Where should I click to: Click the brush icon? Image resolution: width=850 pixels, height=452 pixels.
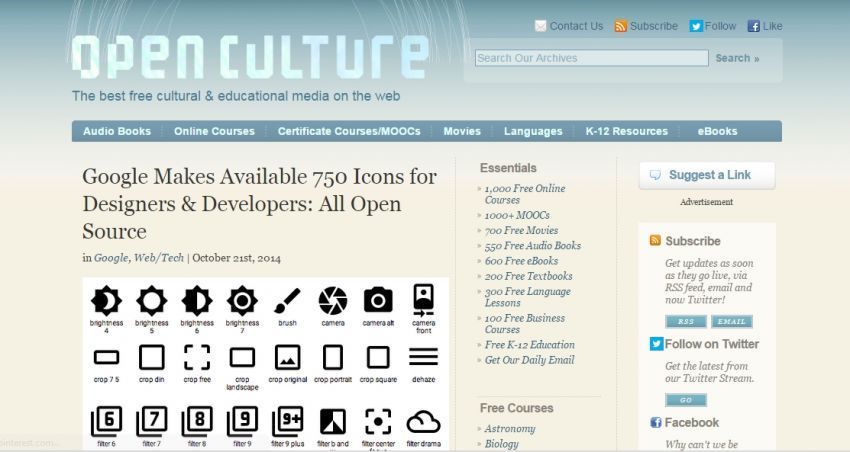click(x=287, y=301)
